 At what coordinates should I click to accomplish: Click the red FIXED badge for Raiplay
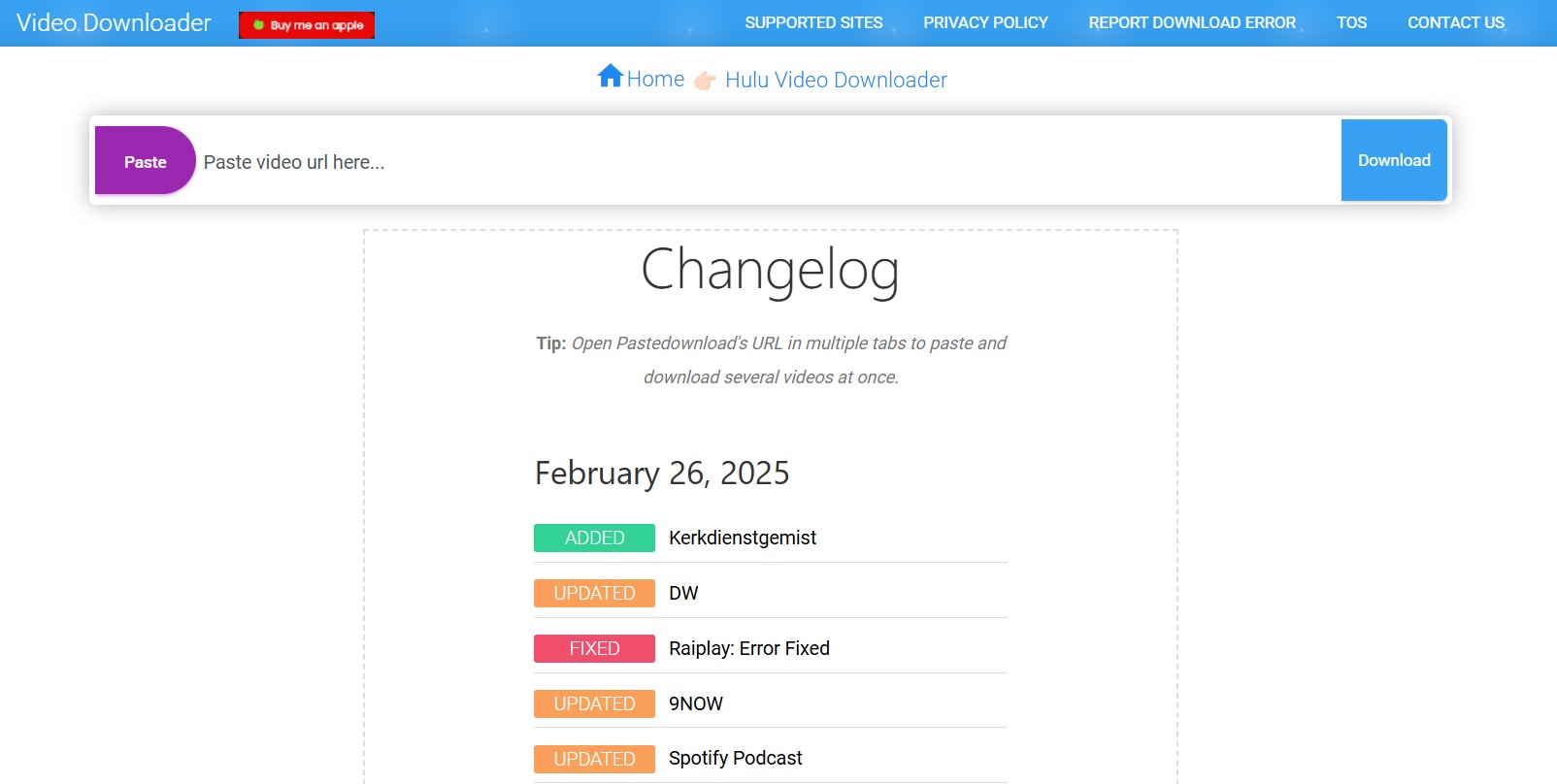click(594, 648)
